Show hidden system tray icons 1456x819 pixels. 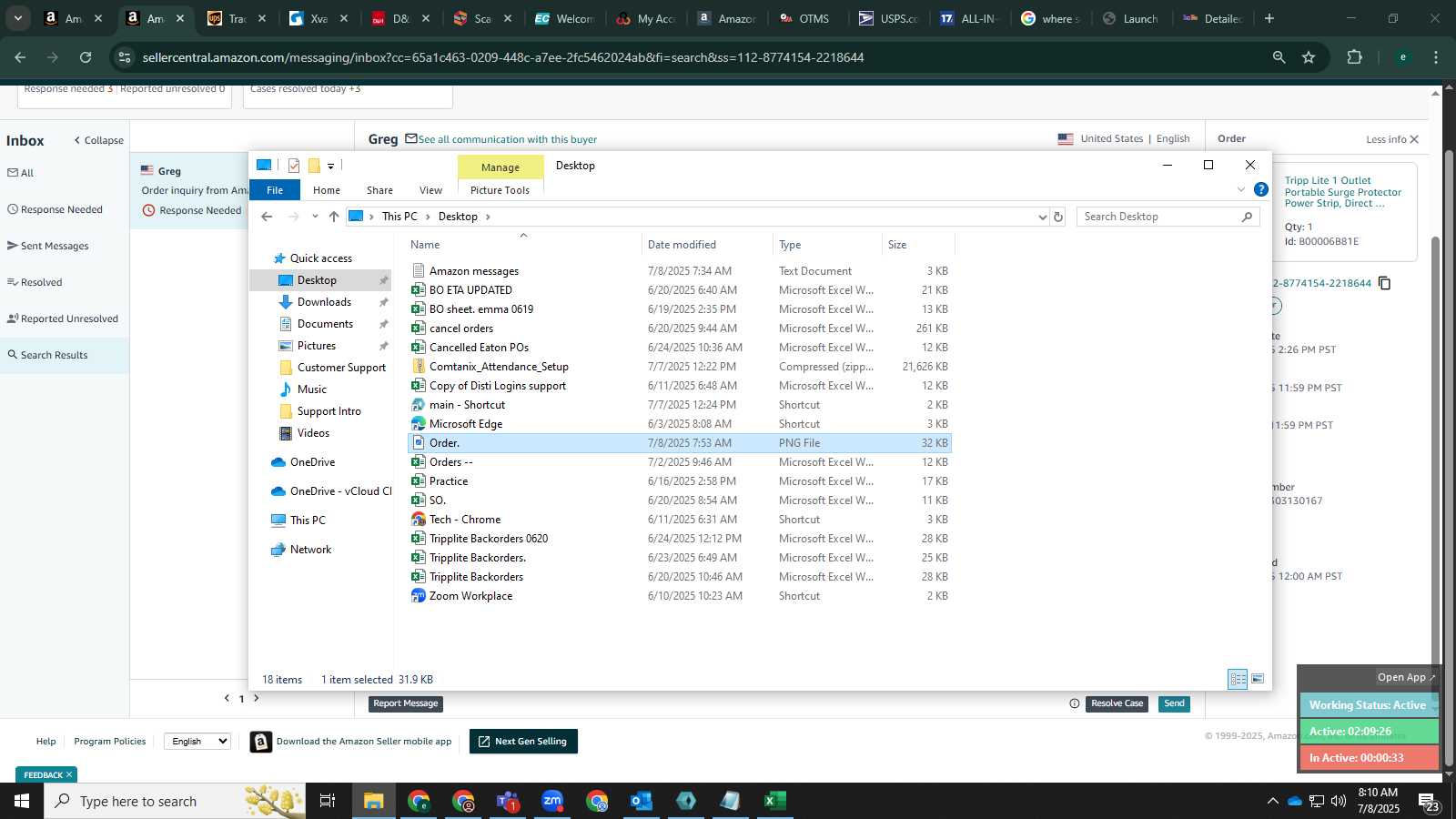coord(1272,802)
